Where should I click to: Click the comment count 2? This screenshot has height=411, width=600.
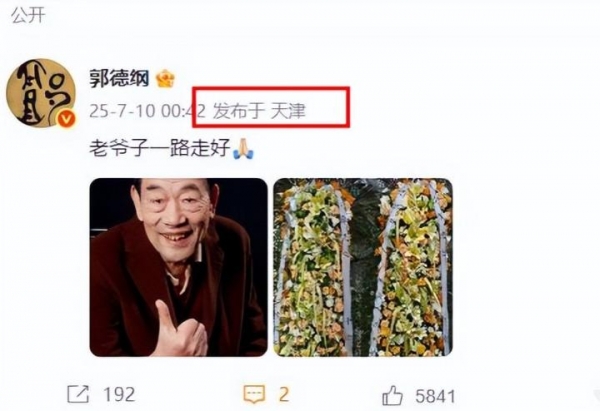click(284, 395)
